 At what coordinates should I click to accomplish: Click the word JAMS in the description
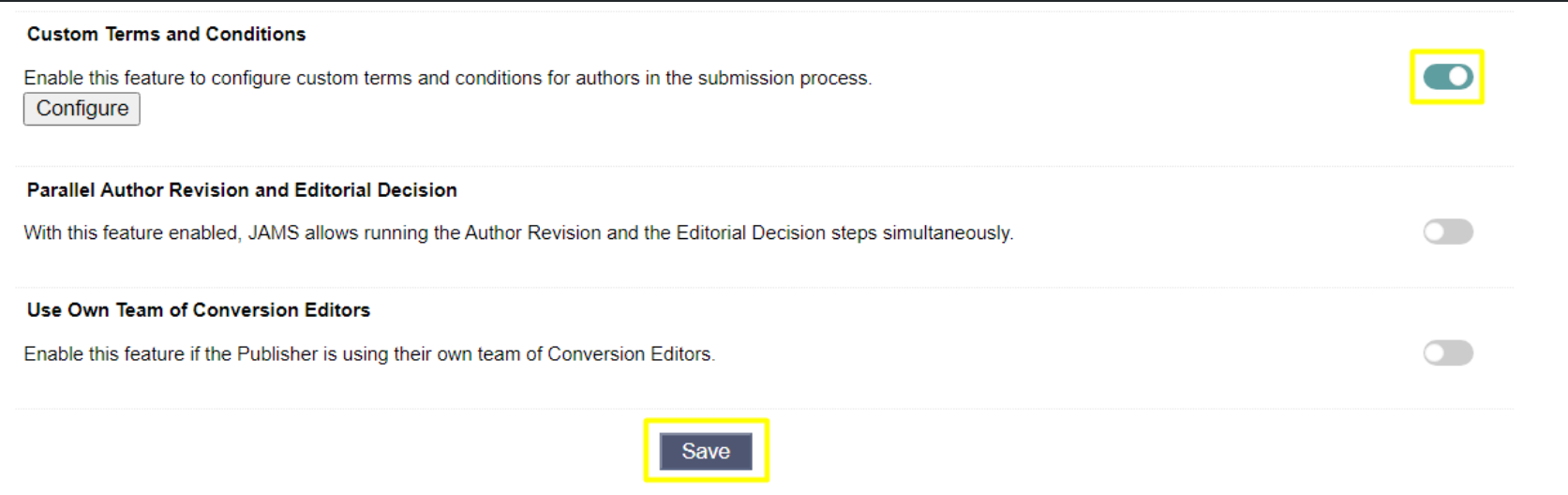coord(274,232)
